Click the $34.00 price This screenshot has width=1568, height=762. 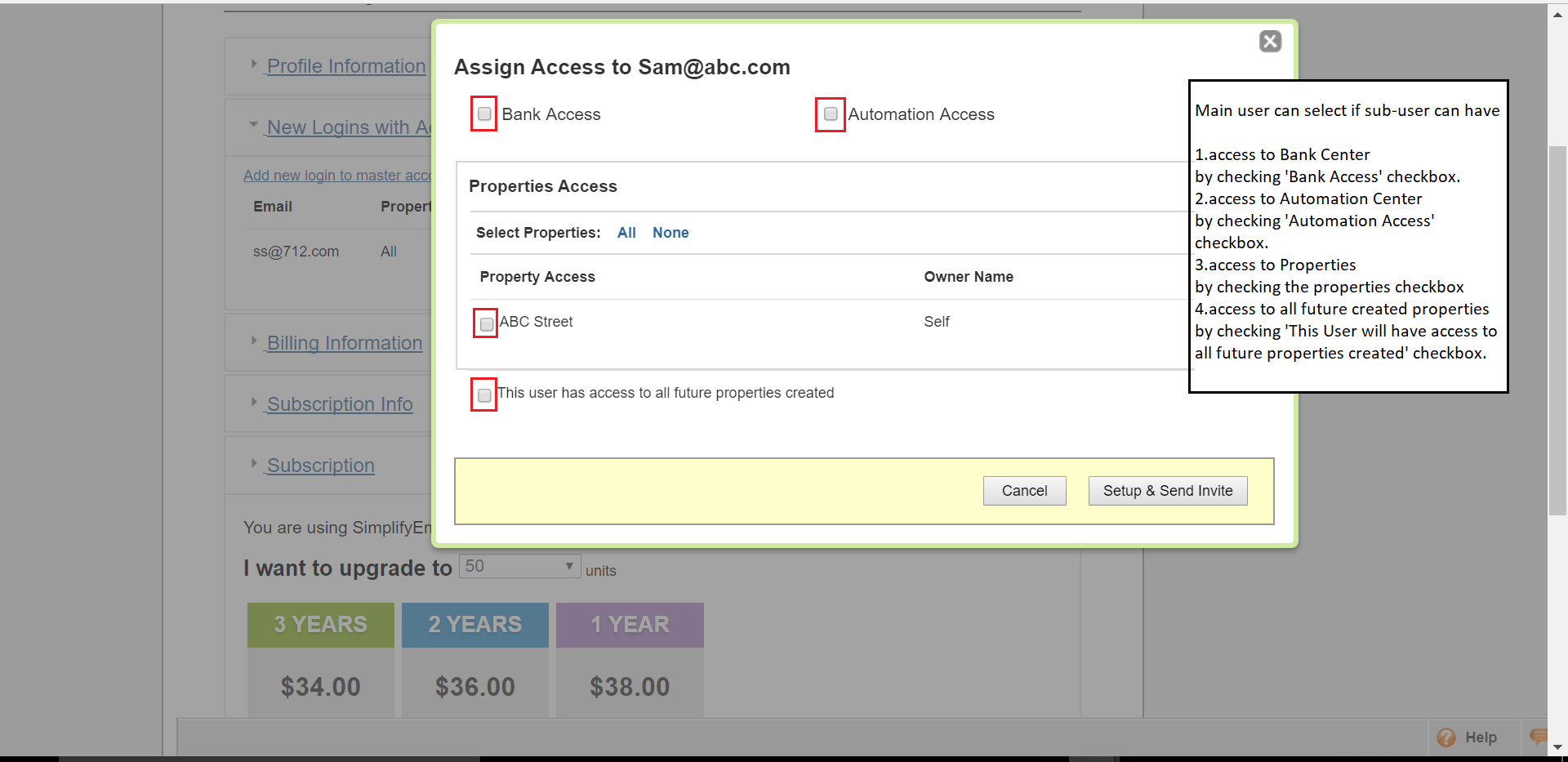(x=320, y=687)
